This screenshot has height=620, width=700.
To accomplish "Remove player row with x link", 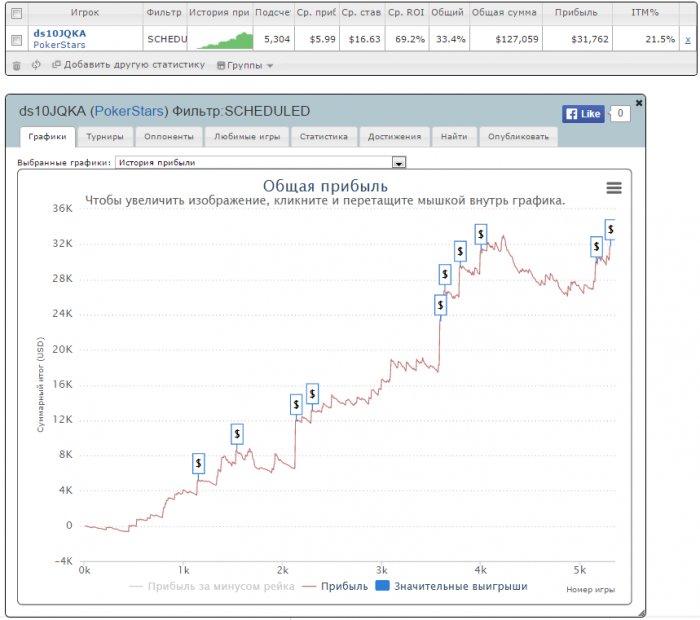I will tap(688, 40).
